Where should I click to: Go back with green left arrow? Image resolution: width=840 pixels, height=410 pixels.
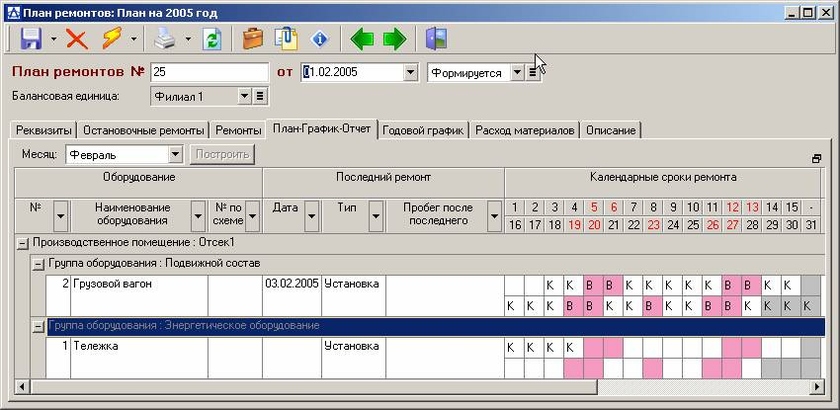click(362, 39)
